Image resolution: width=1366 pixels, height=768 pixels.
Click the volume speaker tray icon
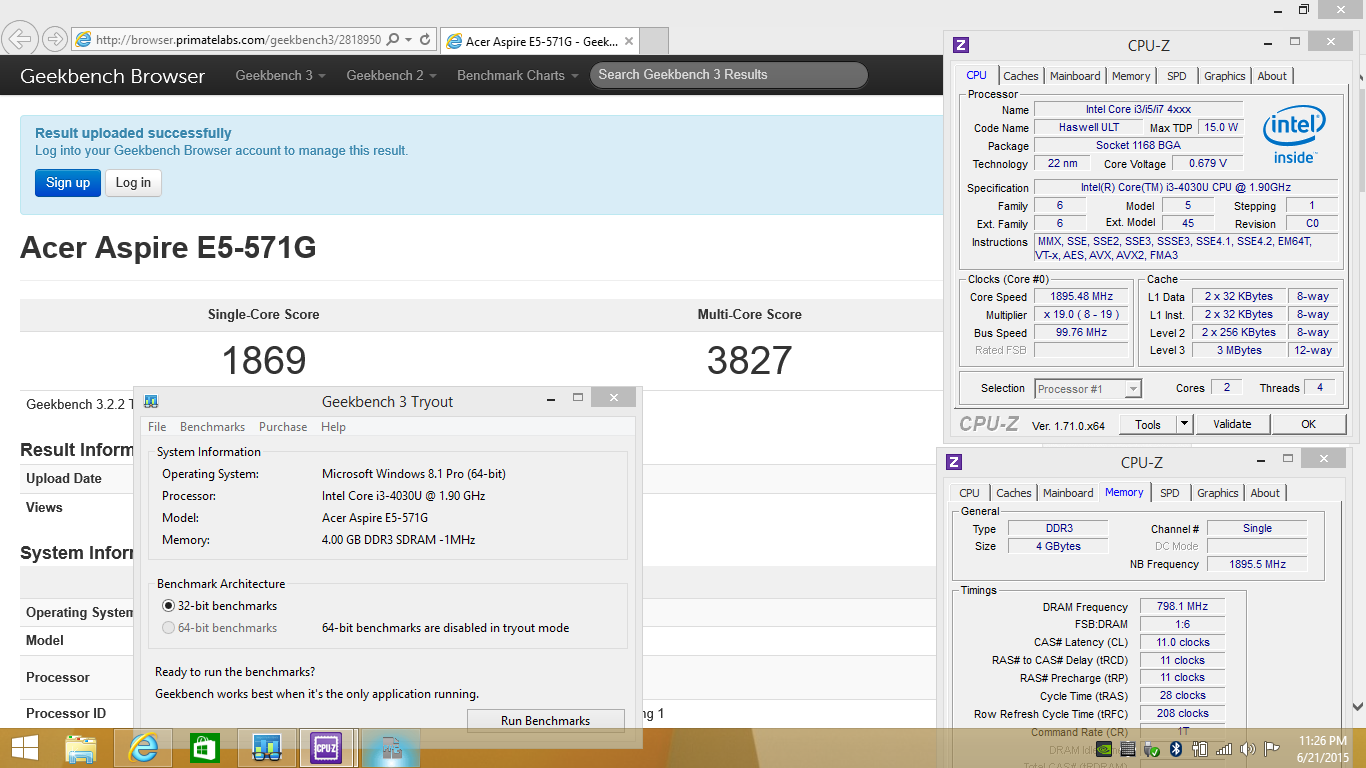[1248, 749]
